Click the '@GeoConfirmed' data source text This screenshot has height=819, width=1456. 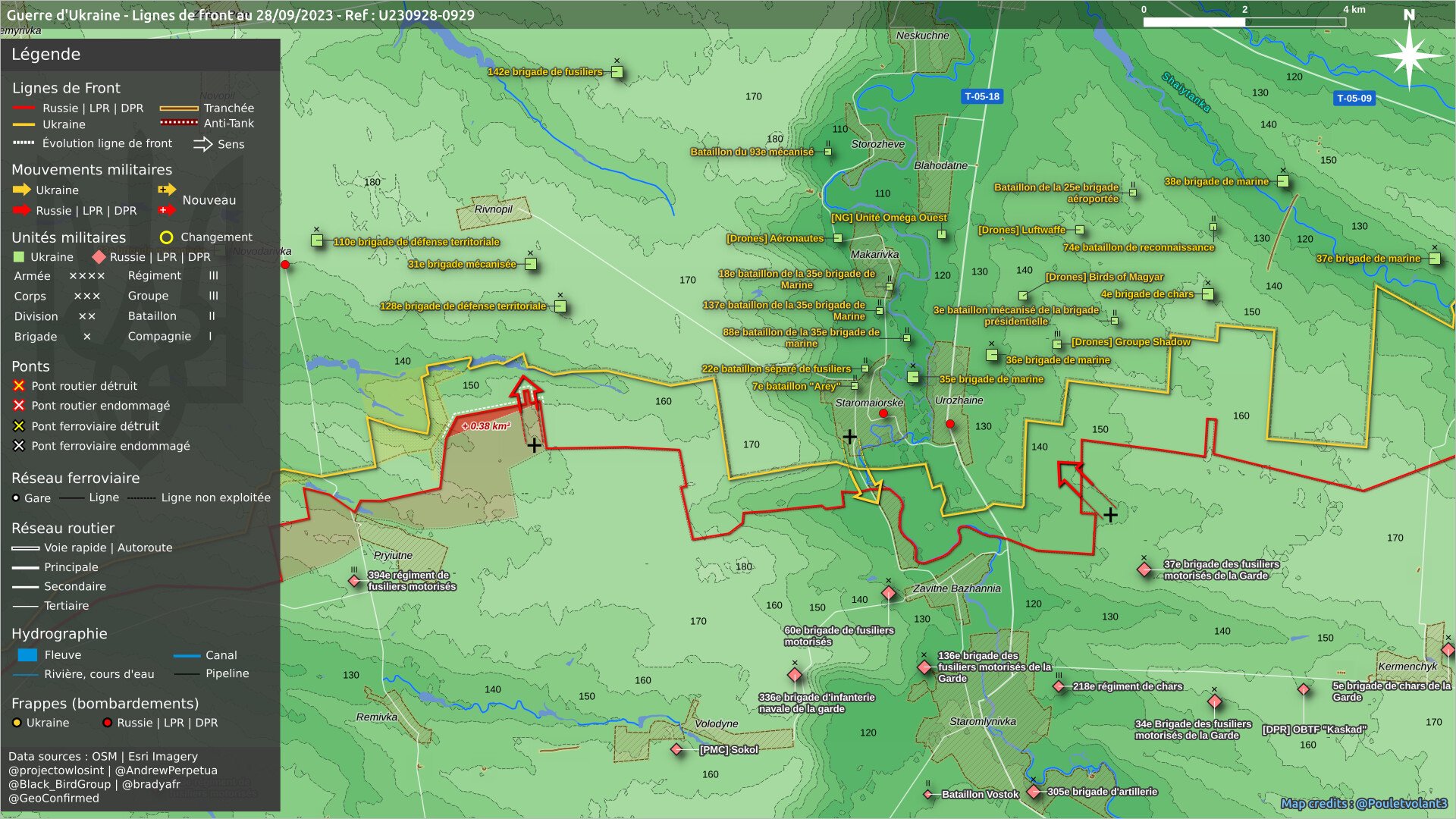click(54, 798)
